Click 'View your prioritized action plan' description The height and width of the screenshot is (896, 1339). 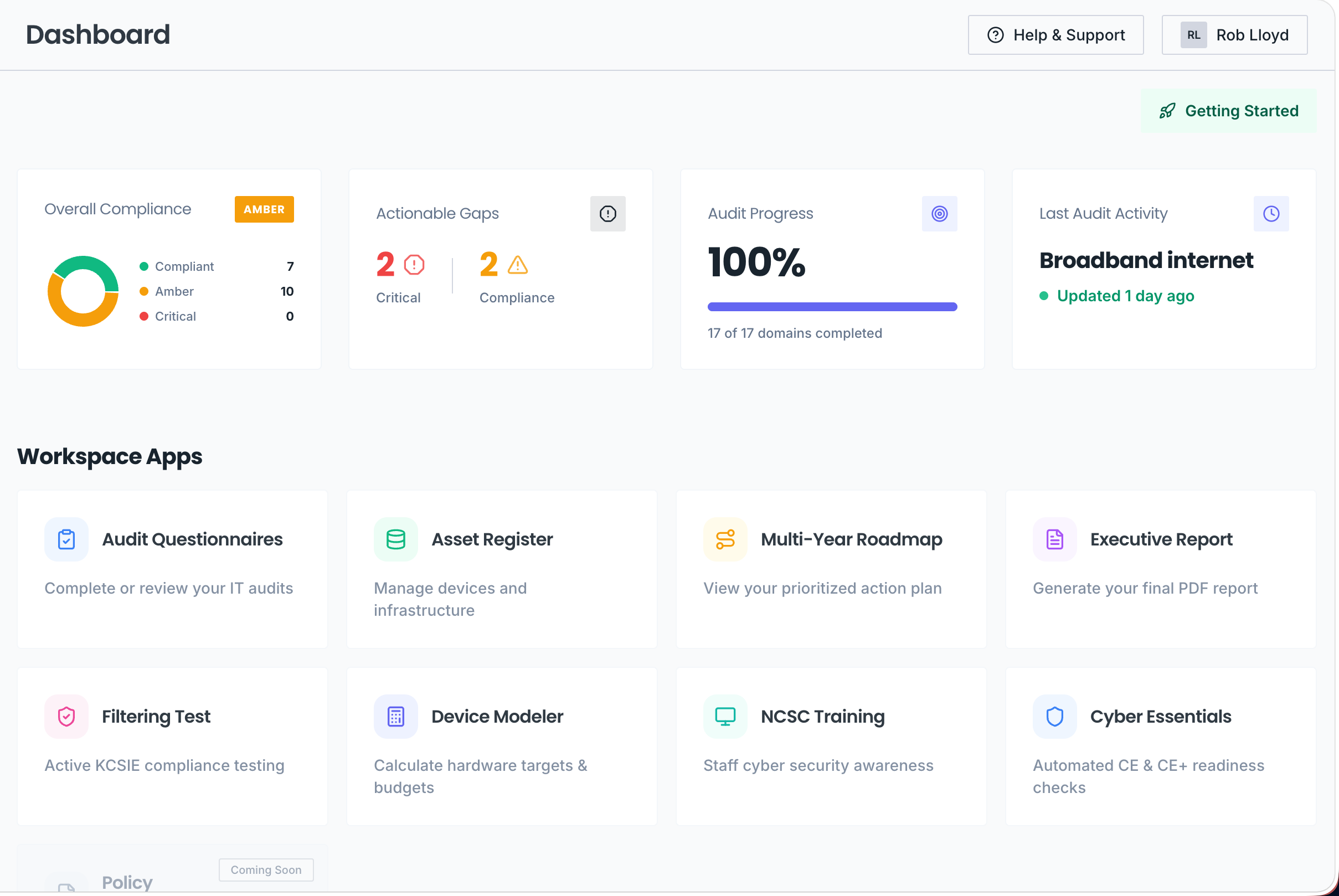click(822, 588)
